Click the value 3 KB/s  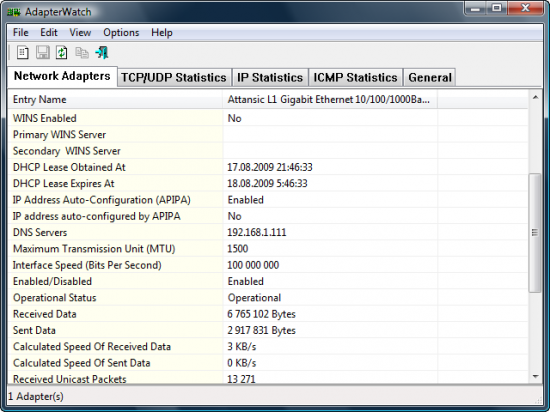[x=242, y=346]
